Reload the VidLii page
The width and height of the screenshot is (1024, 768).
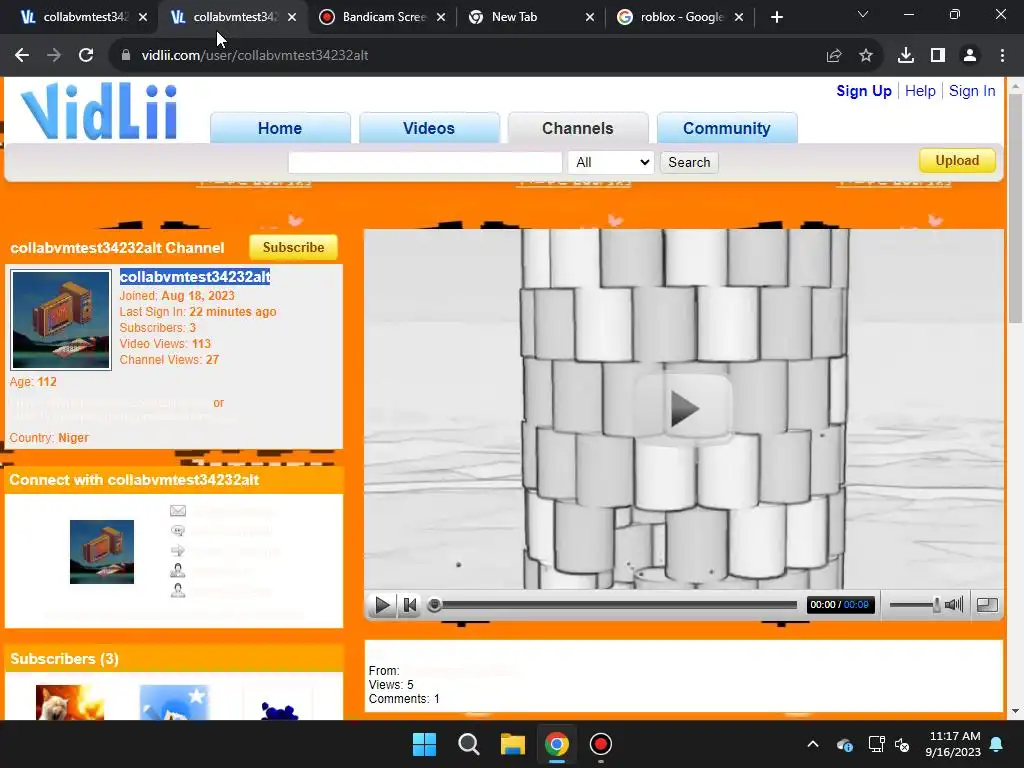pyautogui.click(x=86, y=56)
